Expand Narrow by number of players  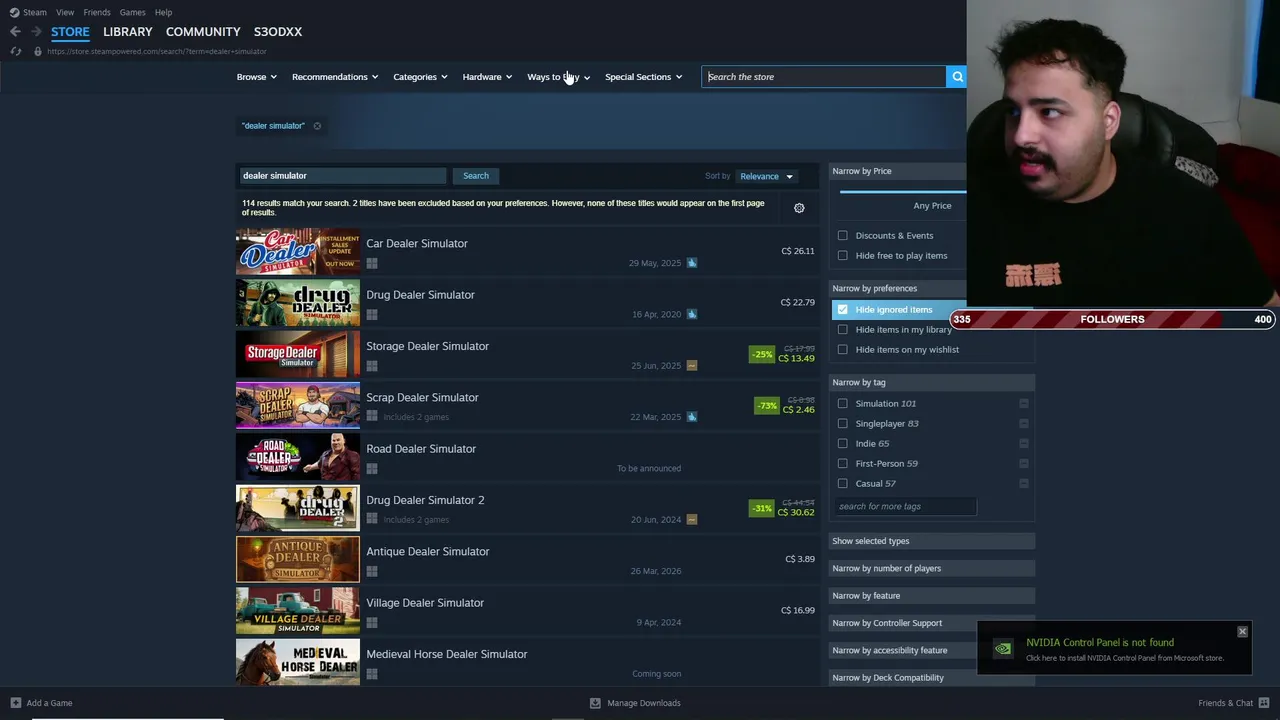point(933,569)
